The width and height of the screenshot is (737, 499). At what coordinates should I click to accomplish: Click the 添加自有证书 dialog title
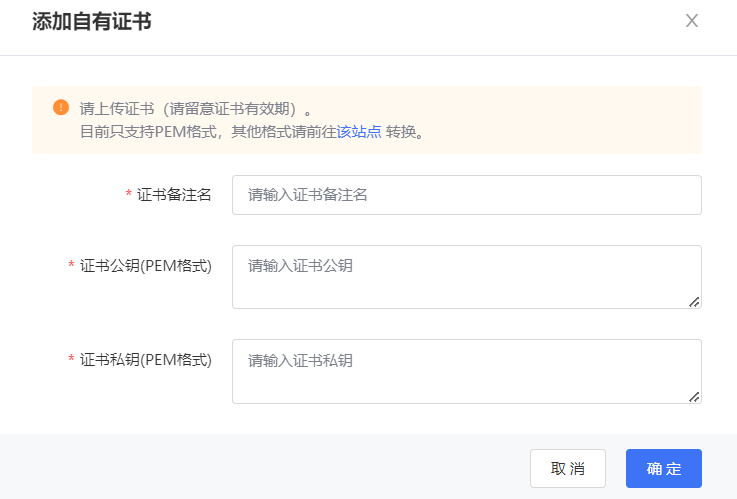click(x=92, y=21)
